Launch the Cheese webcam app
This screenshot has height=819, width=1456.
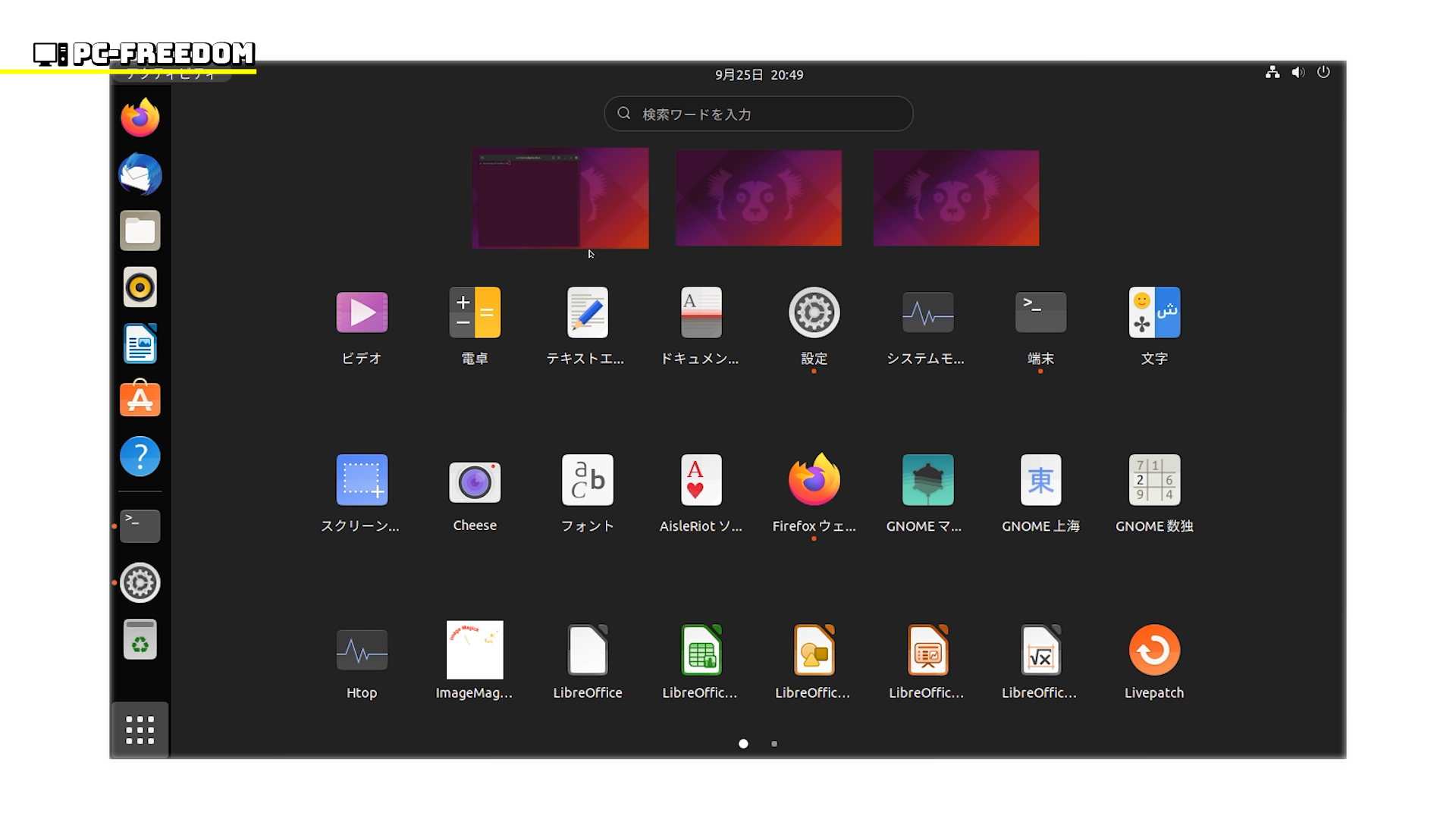(x=475, y=482)
